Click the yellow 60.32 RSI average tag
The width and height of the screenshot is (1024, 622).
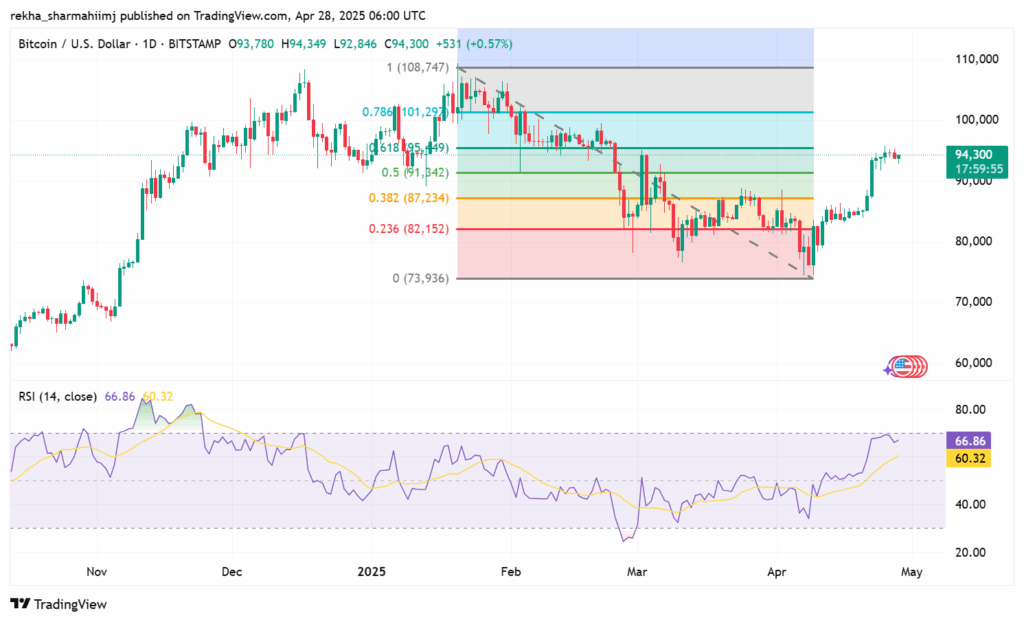coord(974,457)
